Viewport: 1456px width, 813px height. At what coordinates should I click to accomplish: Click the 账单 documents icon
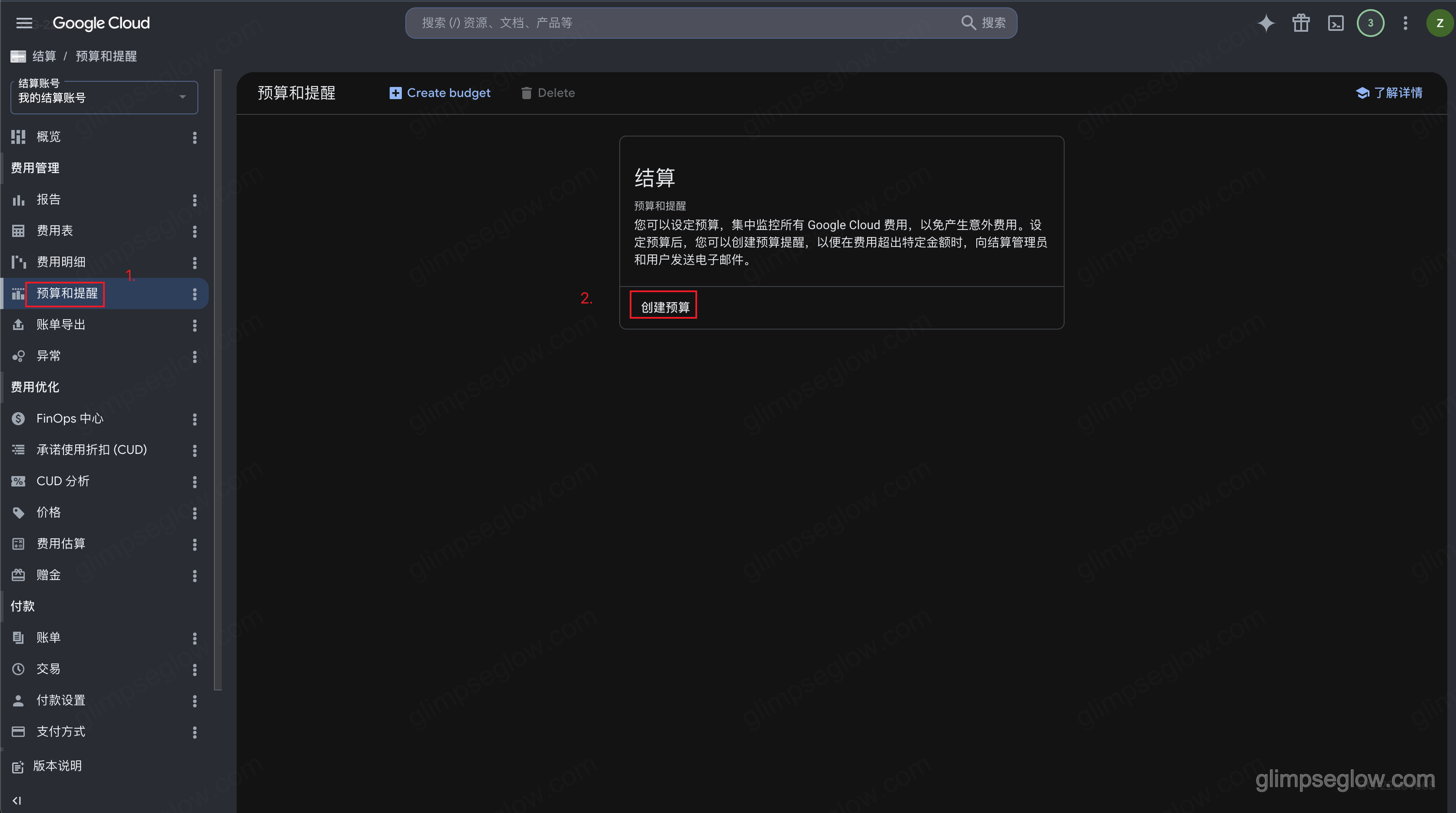(x=18, y=638)
